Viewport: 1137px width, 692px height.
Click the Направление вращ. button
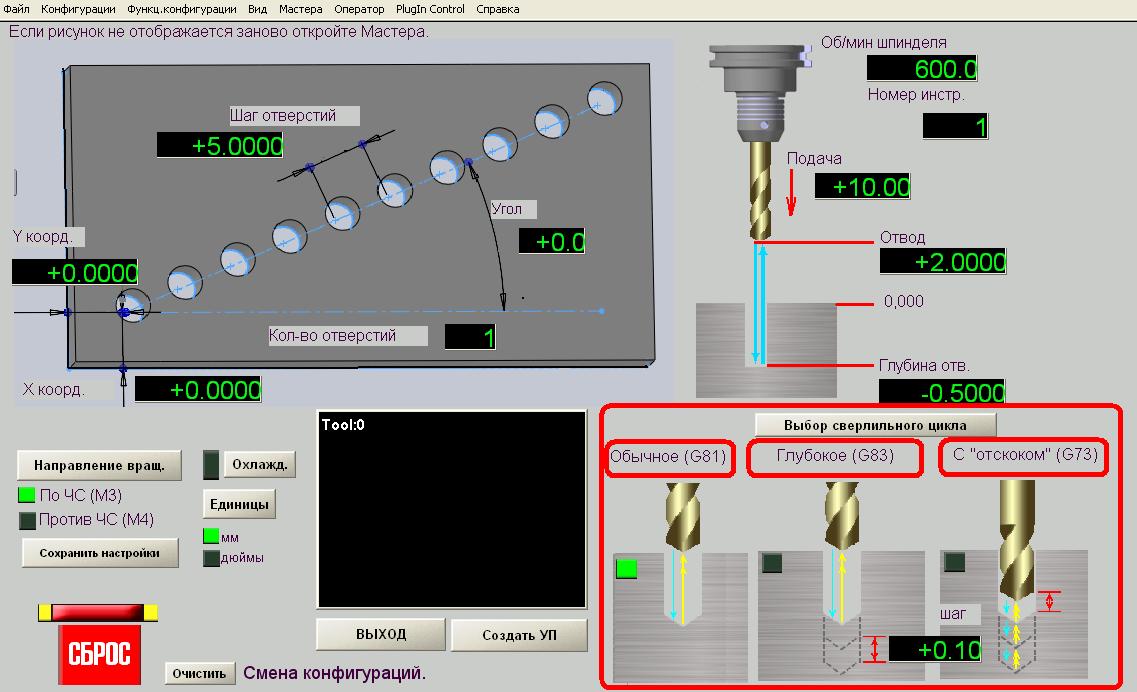pos(99,466)
